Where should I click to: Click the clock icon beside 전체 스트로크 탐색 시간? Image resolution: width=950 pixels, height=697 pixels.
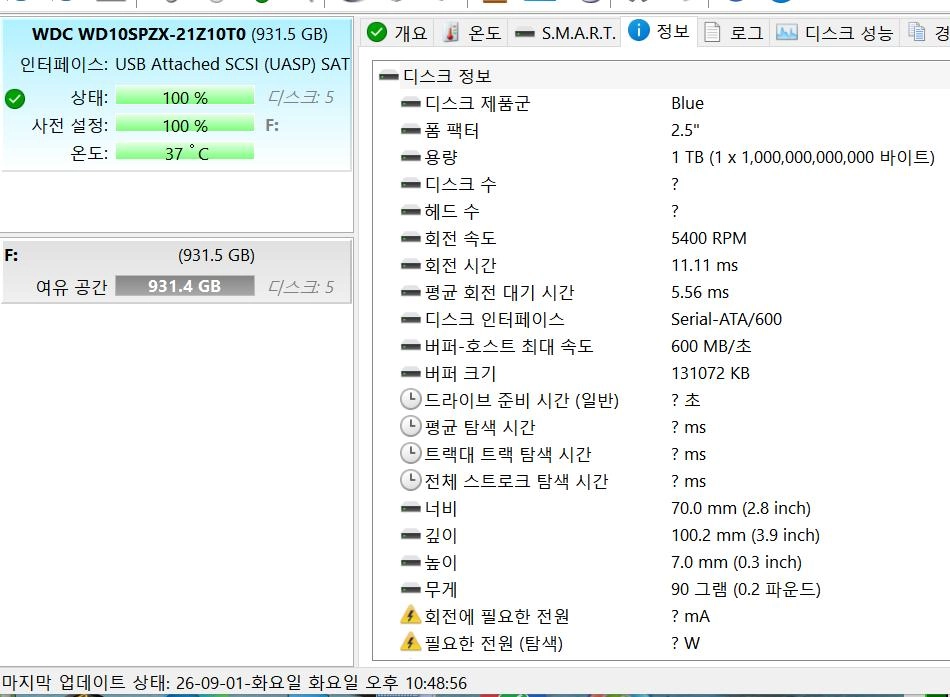pos(411,480)
